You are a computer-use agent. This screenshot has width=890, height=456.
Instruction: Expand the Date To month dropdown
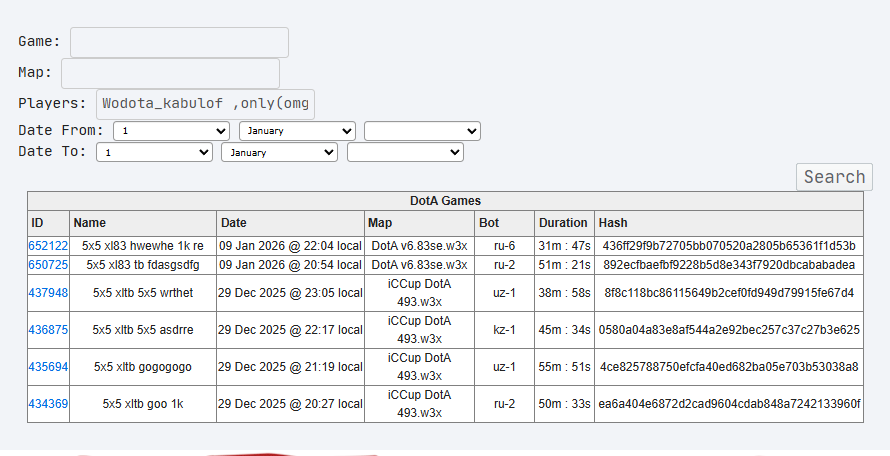tap(279, 152)
